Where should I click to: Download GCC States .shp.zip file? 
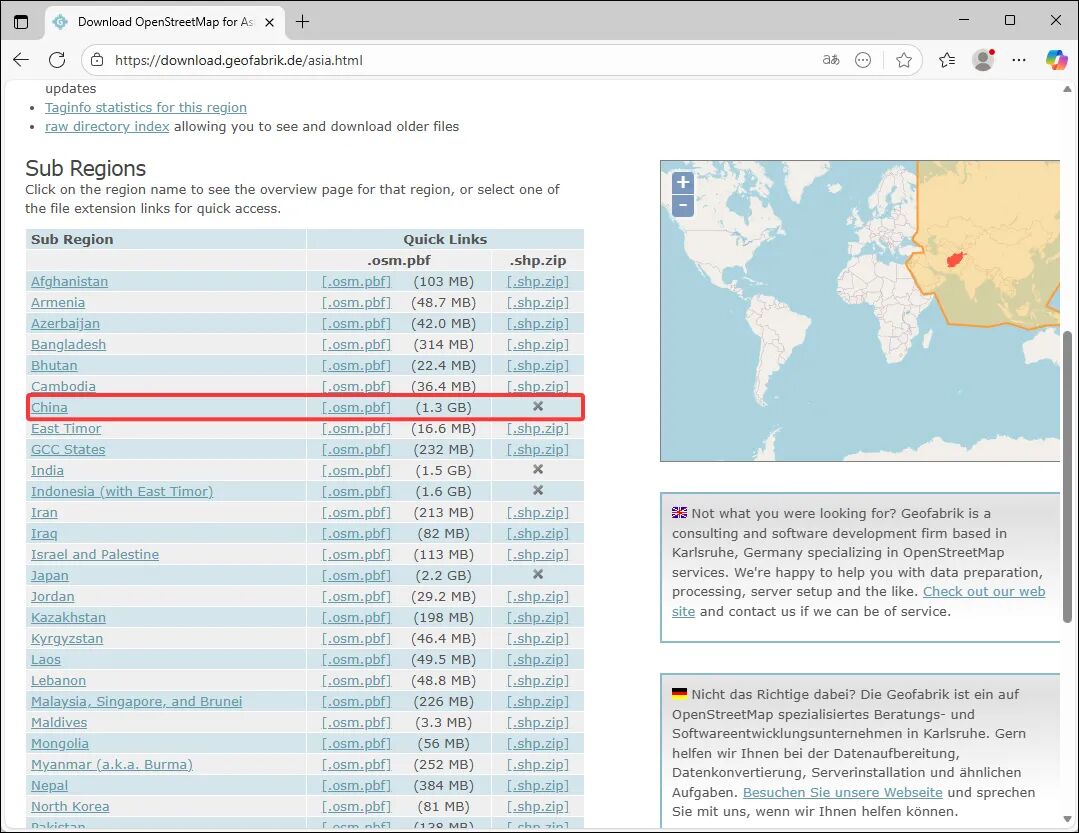click(538, 449)
